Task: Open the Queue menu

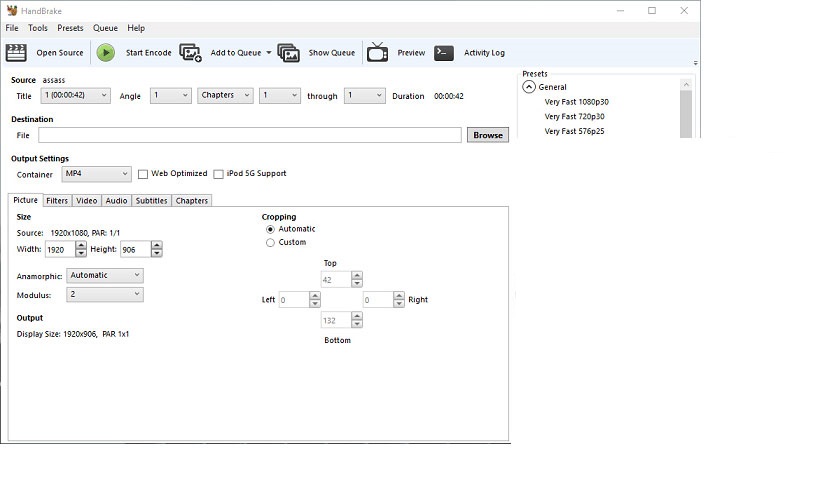Action: click(x=105, y=28)
